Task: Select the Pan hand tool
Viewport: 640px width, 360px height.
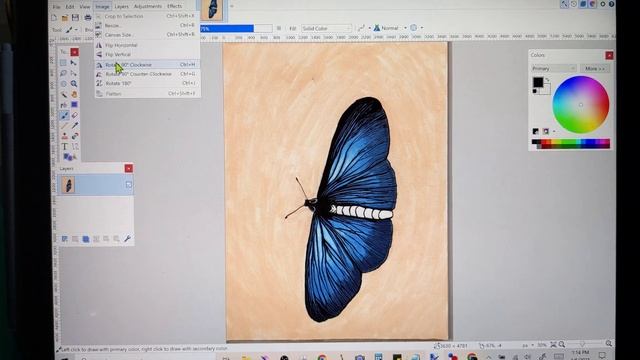Action: [x=74, y=94]
